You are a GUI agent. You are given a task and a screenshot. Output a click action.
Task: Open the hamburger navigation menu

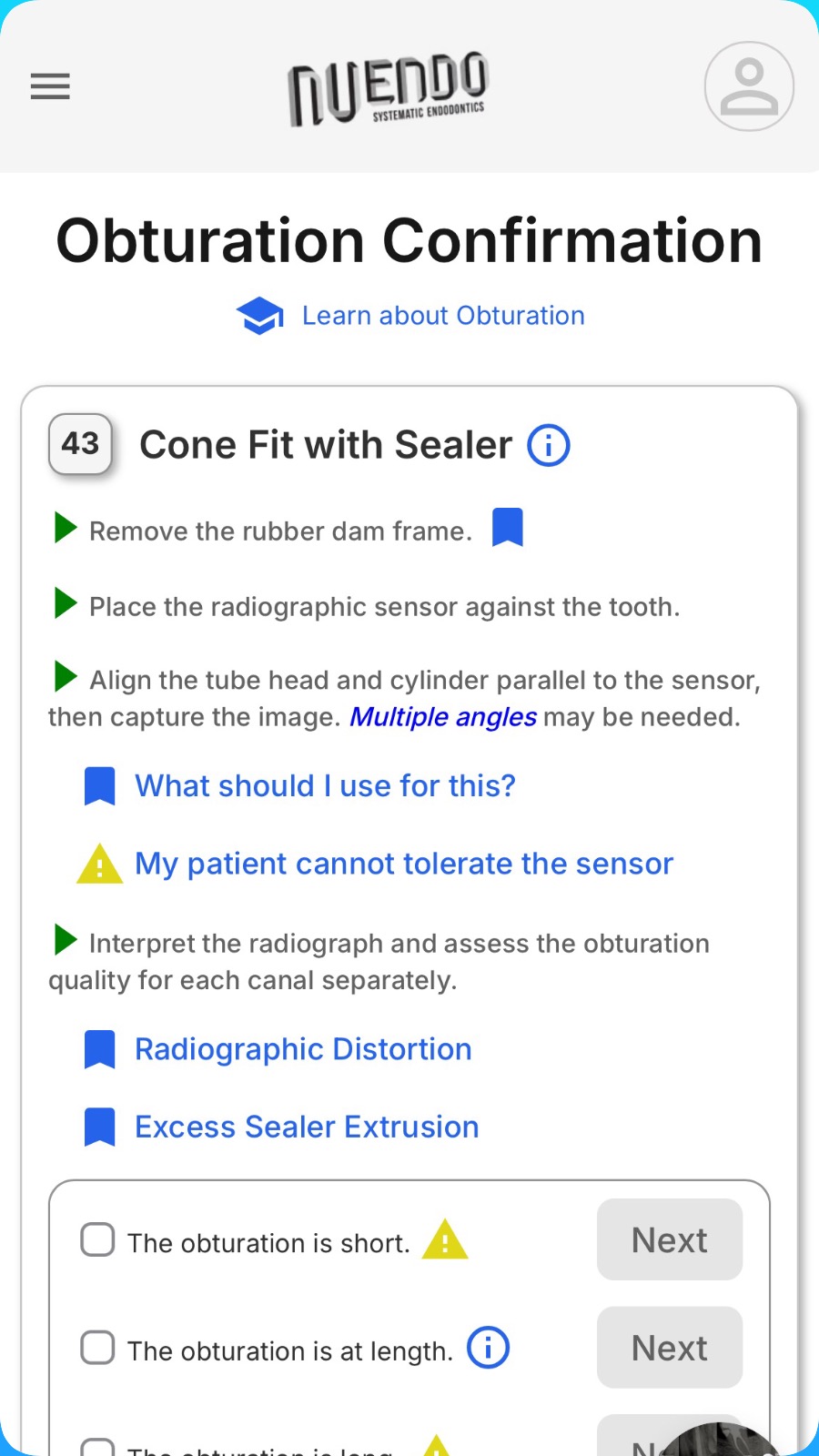(50, 86)
